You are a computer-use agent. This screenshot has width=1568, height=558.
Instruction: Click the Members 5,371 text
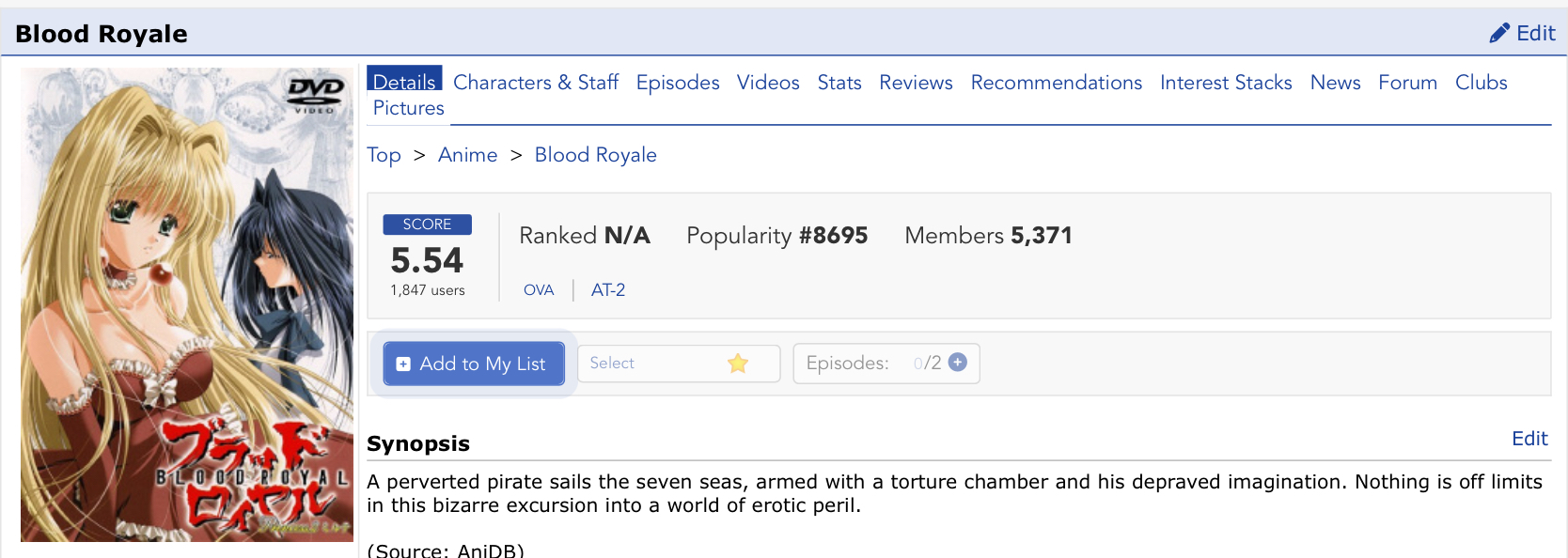988,236
